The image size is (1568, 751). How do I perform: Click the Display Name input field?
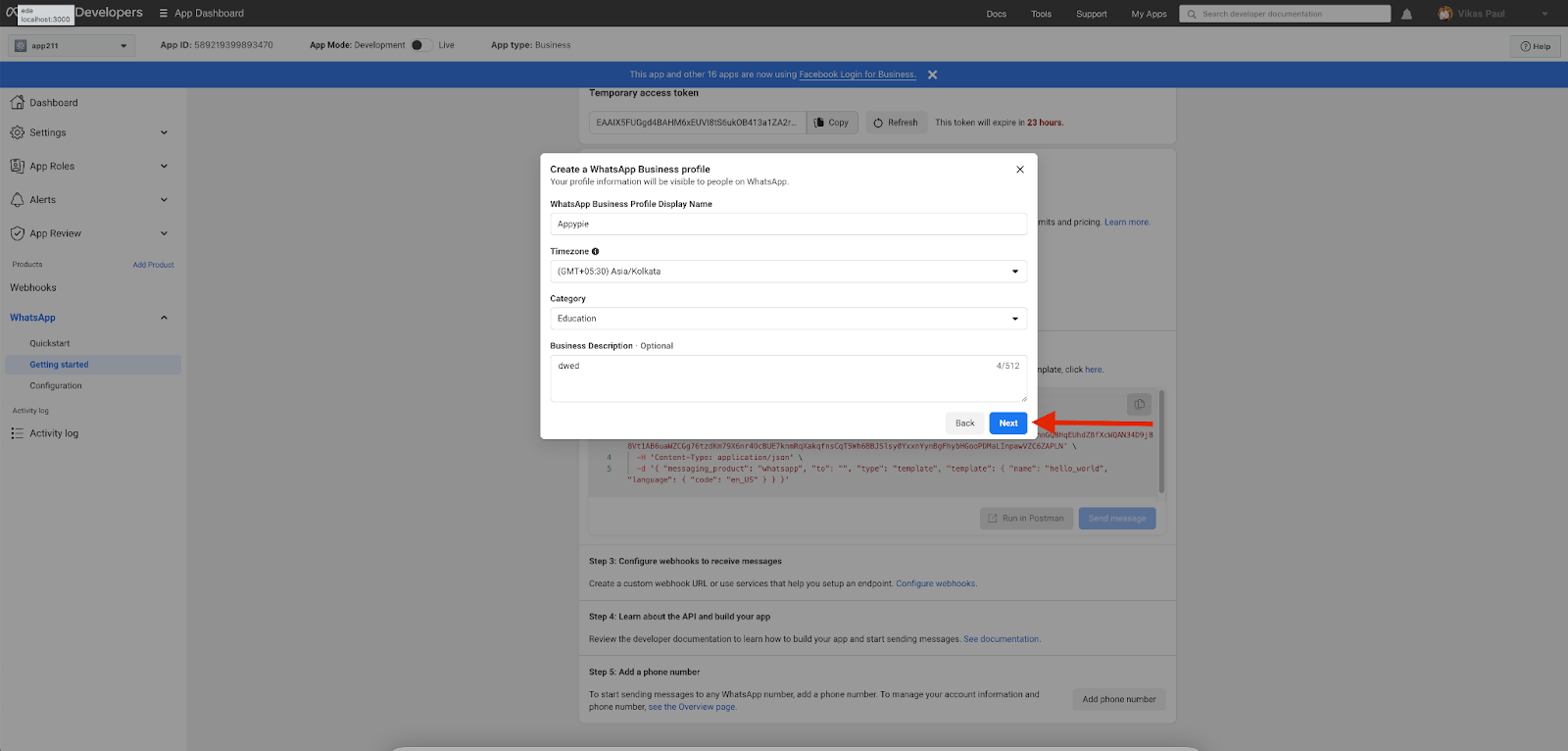[788, 225]
